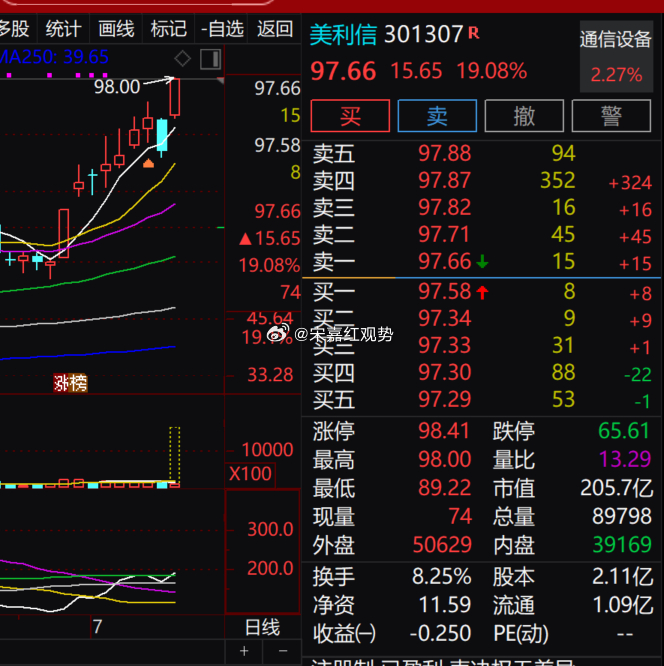Click the 最低 value 89.22
Image resolution: width=664 pixels, height=666 pixels.
444,488
